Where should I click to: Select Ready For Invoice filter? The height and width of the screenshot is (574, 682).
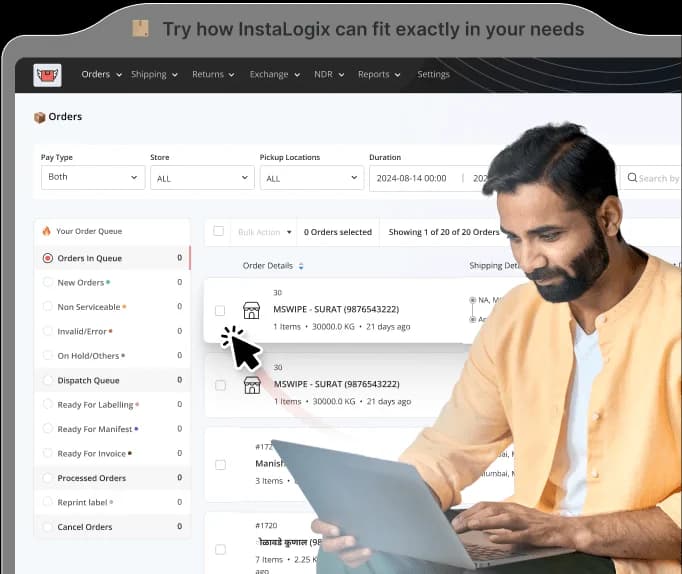click(x=112, y=453)
